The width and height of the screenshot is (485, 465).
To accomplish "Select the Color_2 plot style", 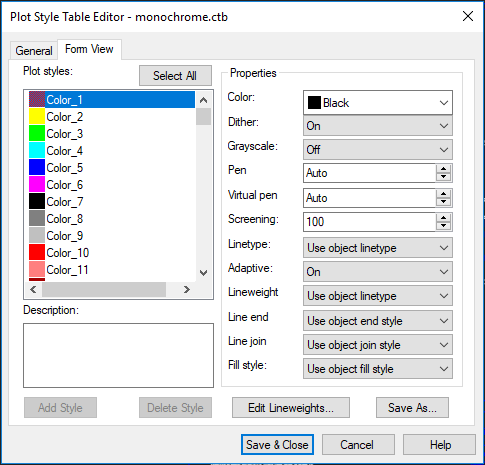I will point(112,117).
